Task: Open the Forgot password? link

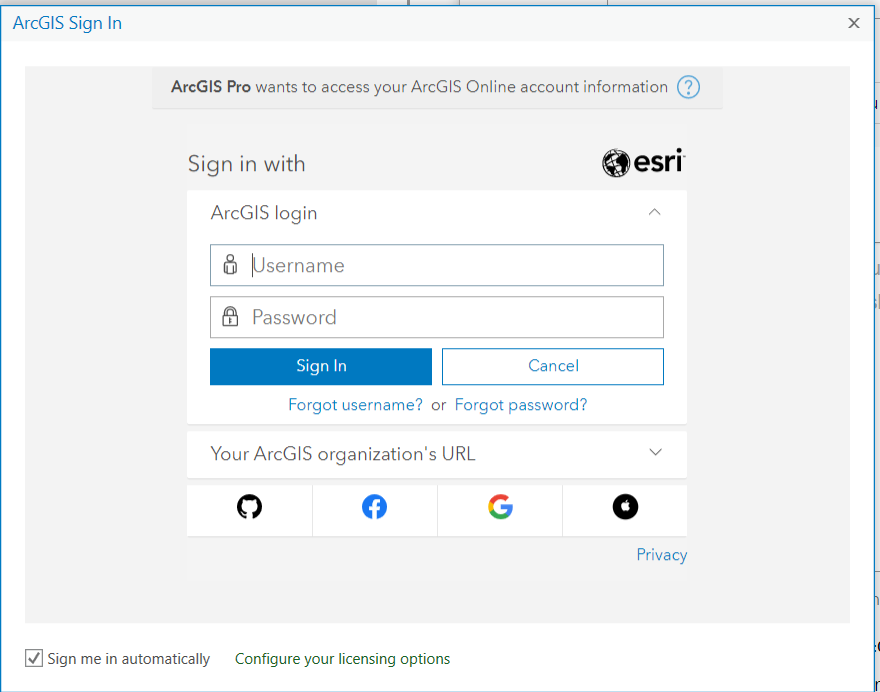Action: pyautogui.click(x=520, y=405)
